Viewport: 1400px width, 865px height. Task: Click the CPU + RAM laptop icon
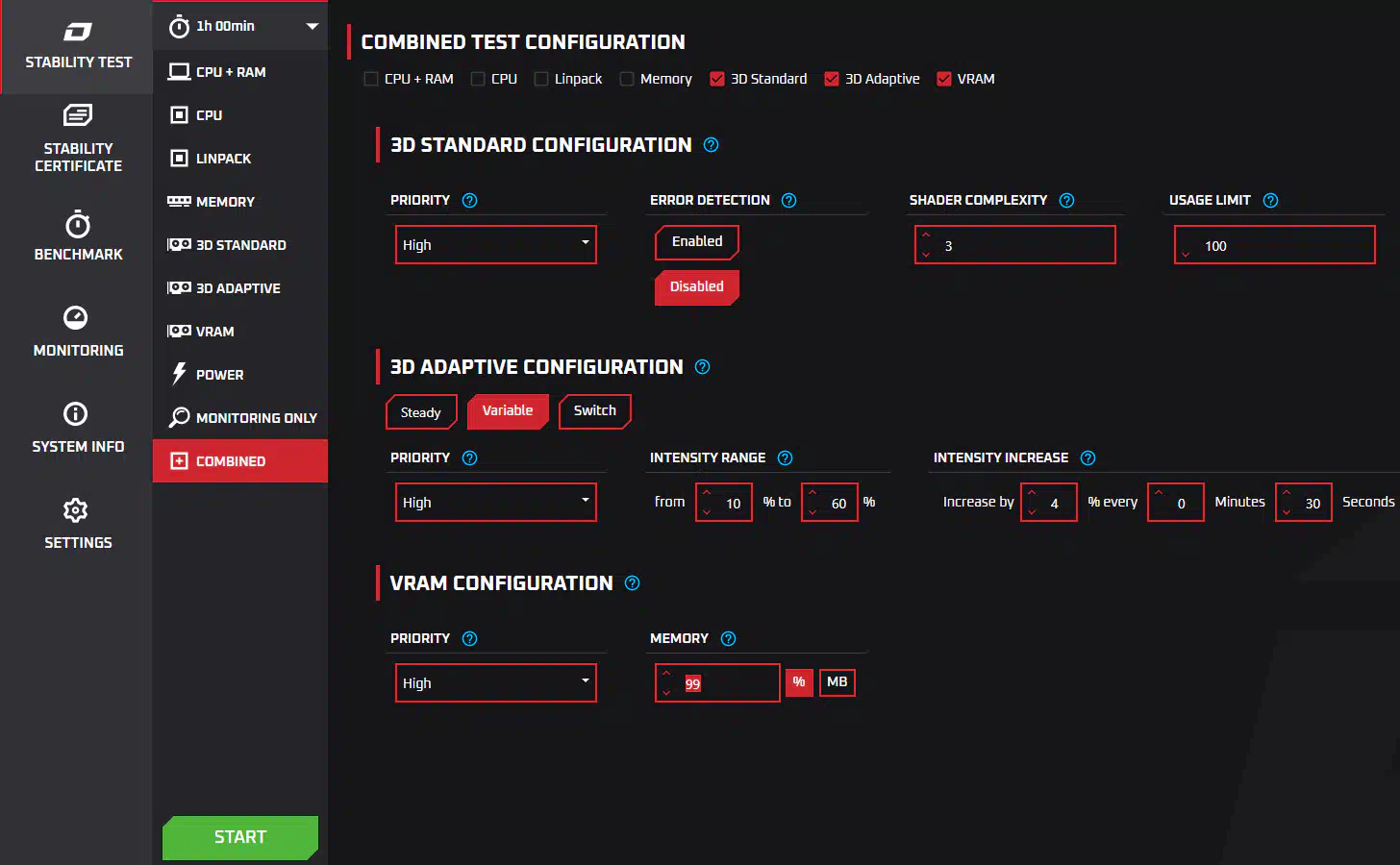click(179, 72)
